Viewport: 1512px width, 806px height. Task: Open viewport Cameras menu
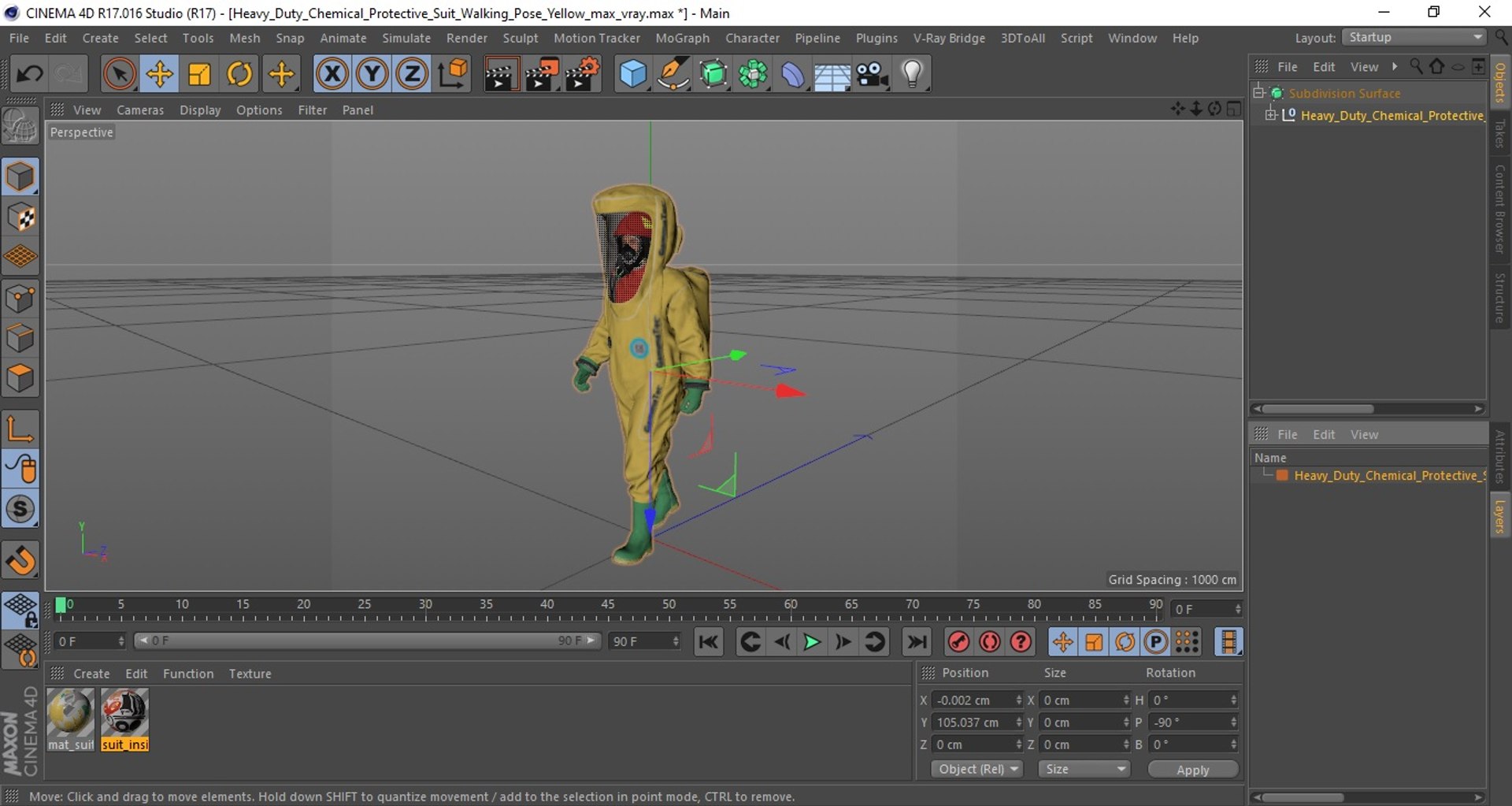point(140,110)
